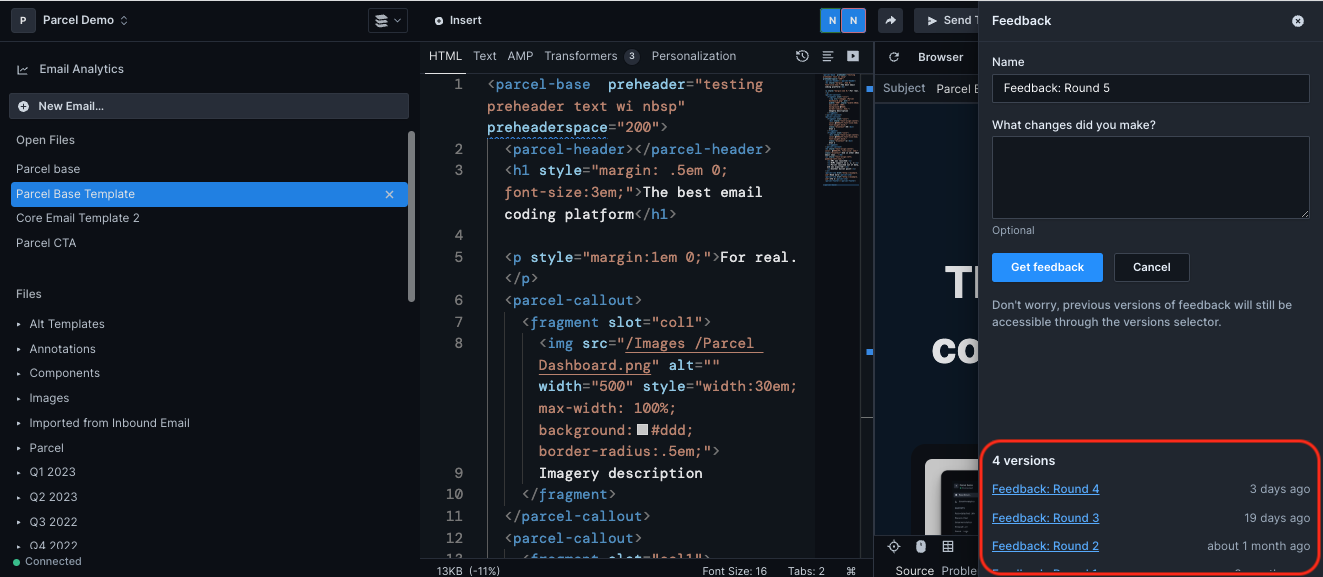Click the P workspace avatar icon

[23, 20]
